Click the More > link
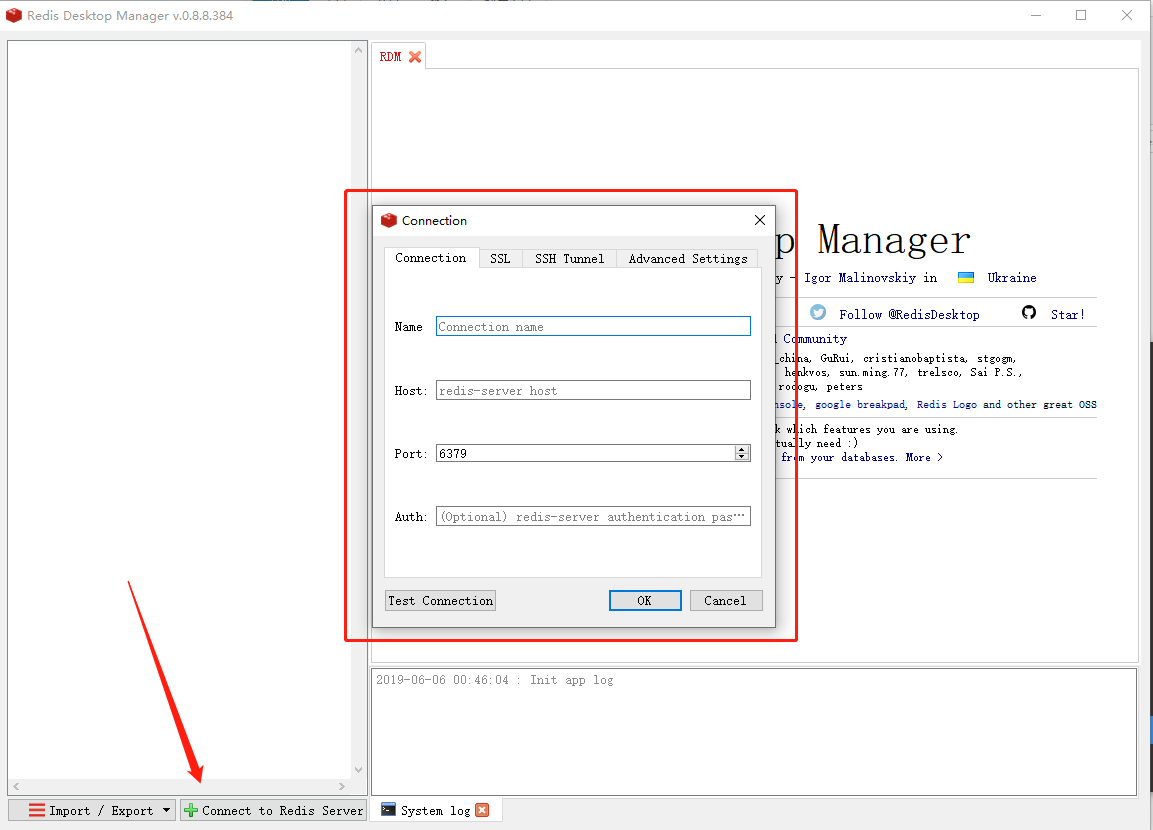 coord(924,457)
